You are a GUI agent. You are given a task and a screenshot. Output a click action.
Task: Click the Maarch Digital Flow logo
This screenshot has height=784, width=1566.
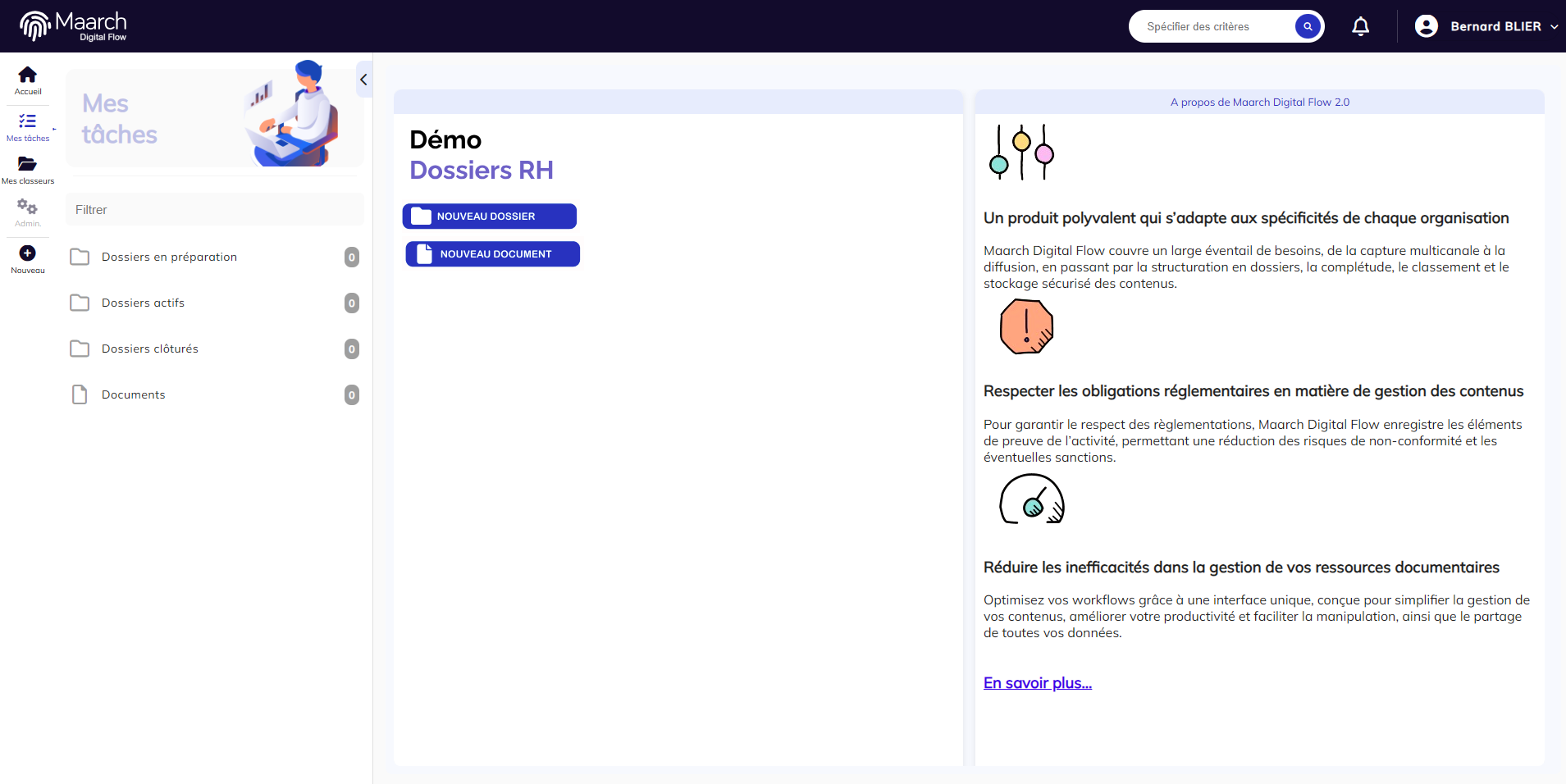point(74,26)
